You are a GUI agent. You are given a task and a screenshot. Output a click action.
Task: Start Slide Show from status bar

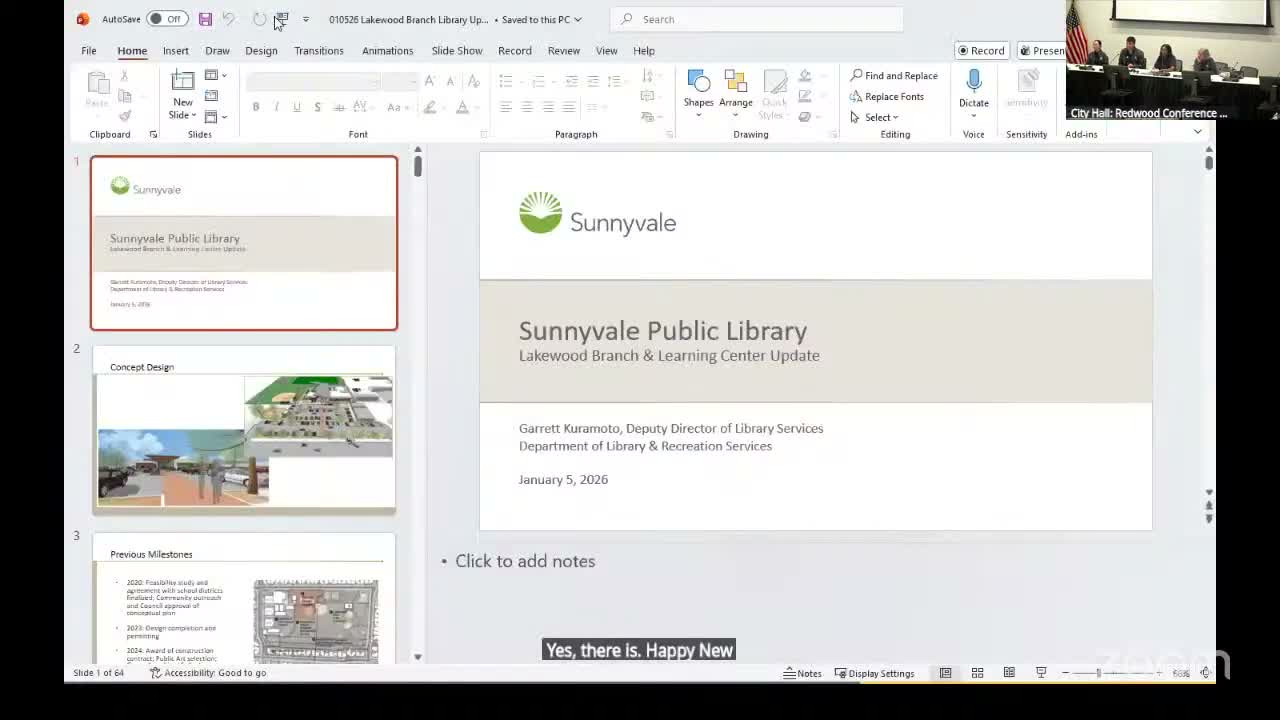[1041, 673]
